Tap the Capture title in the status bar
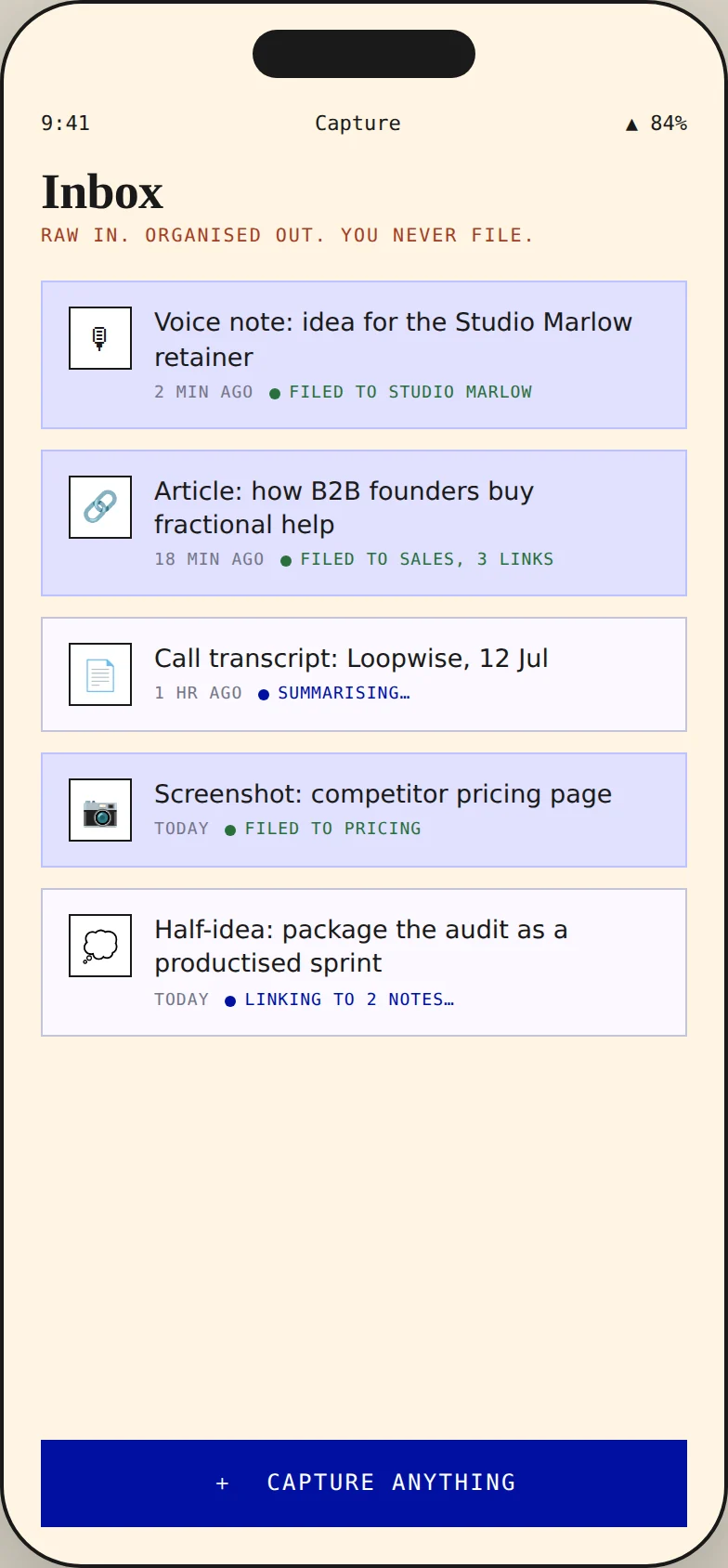Screen dimensions: 728x1568 tap(357, 124)
